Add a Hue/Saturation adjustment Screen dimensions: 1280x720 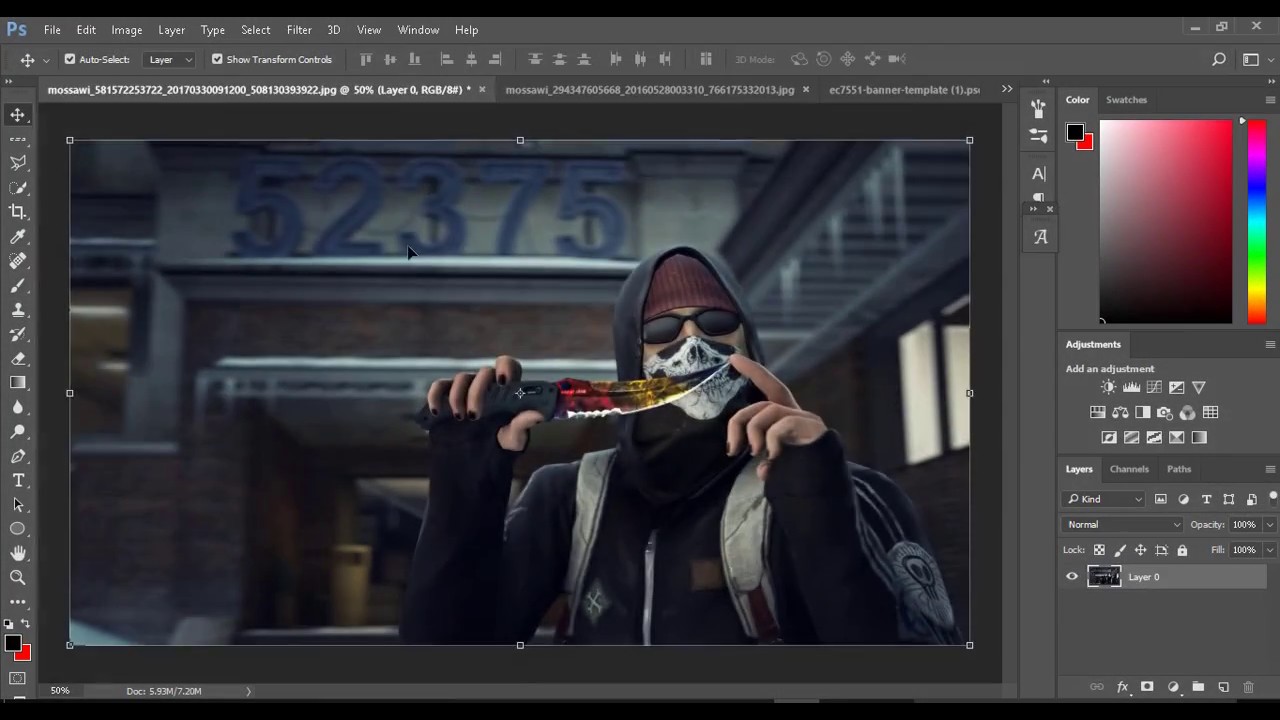(1097, 412)
